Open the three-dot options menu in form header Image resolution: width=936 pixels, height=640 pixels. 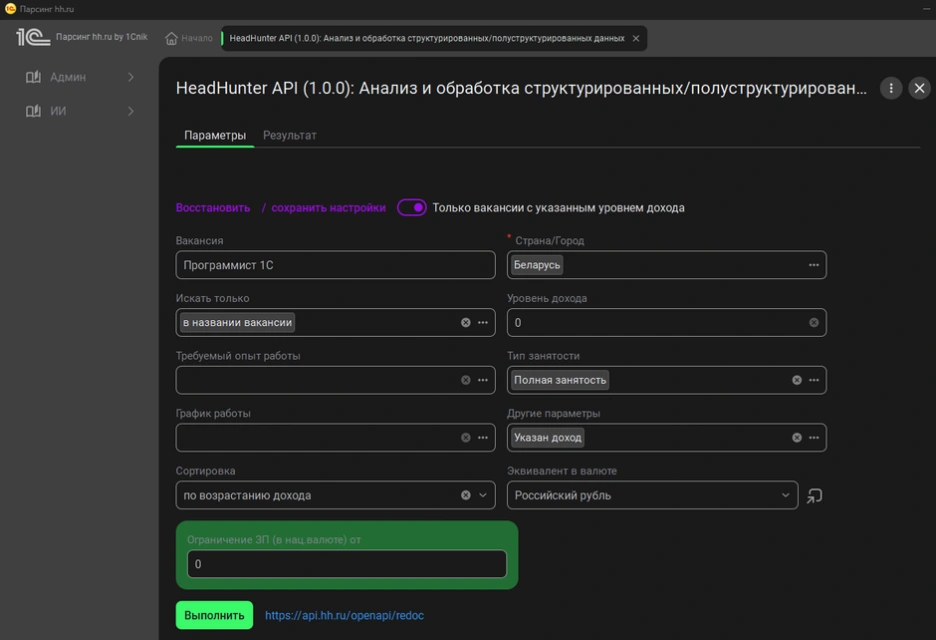pos(891,89)
